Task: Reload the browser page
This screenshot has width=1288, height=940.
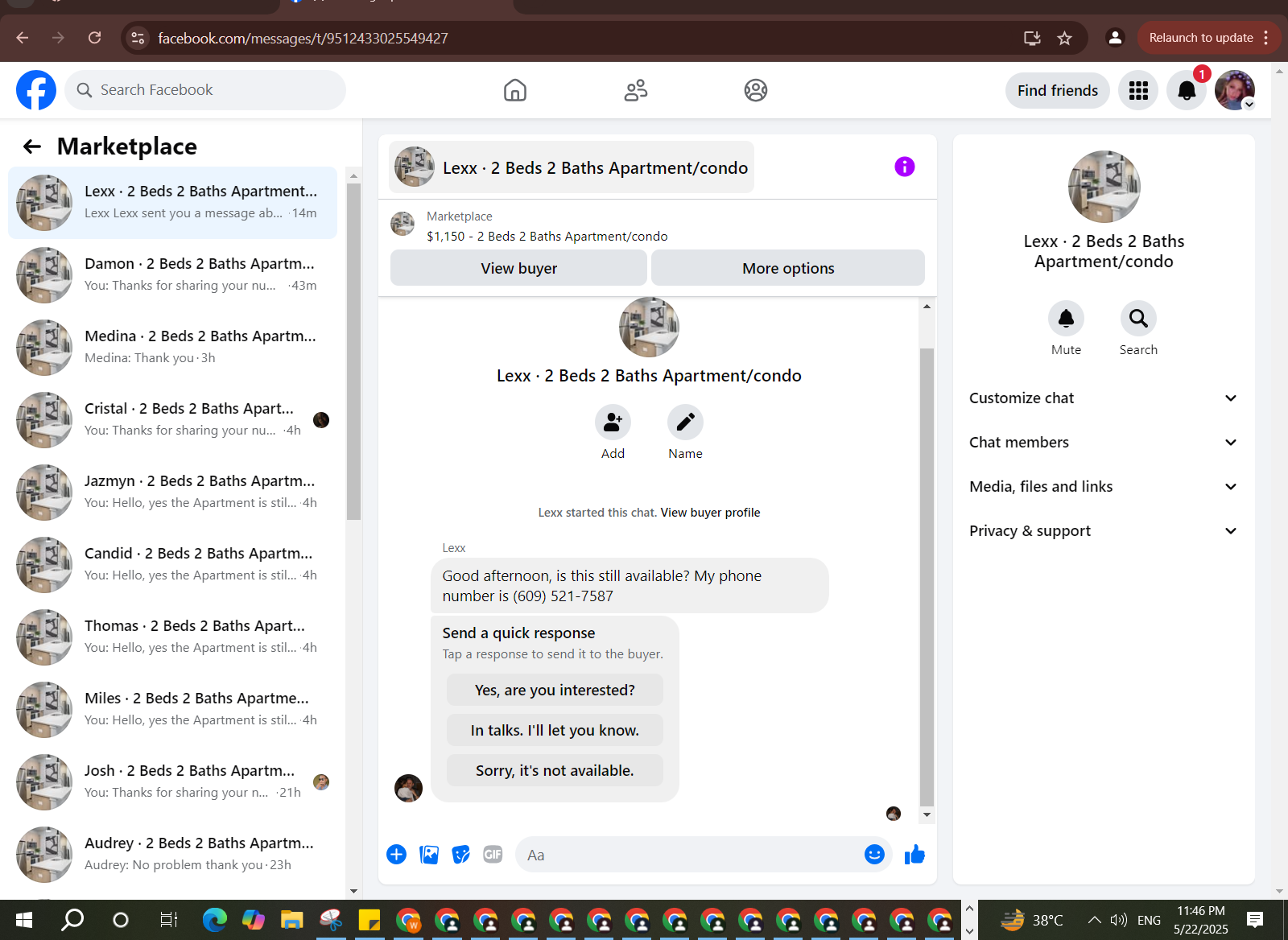Action: click(94, 38)
